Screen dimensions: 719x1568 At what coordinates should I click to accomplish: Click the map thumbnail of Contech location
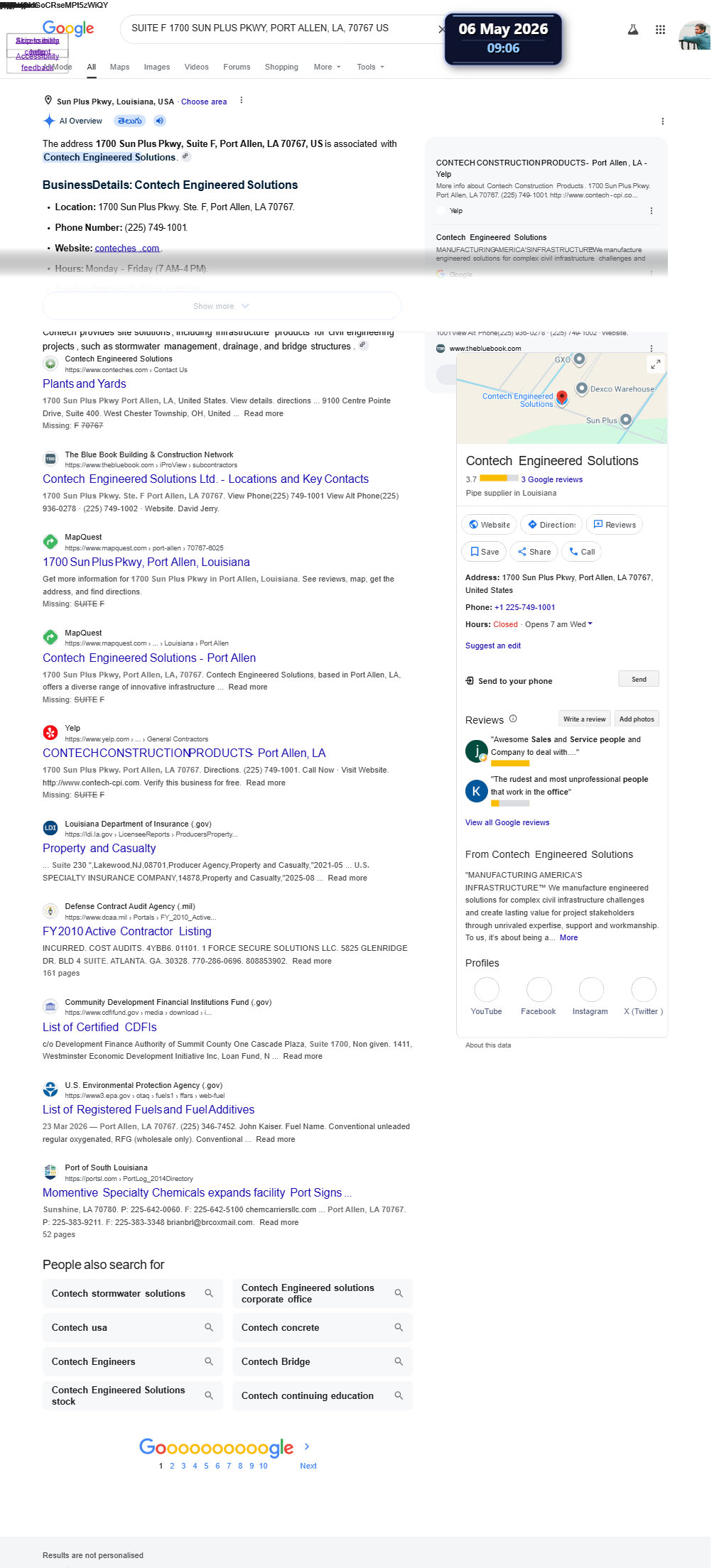[x=562, y=398]
